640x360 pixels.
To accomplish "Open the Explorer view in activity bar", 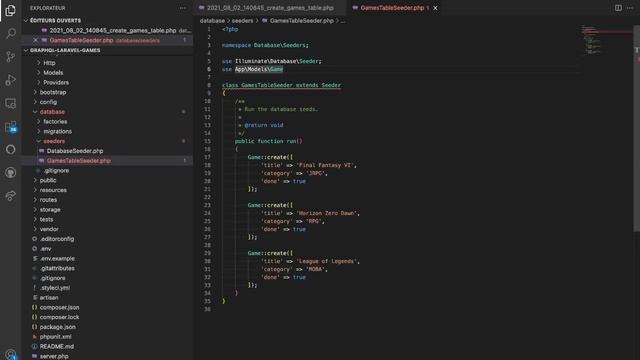I will click(11, 11).
